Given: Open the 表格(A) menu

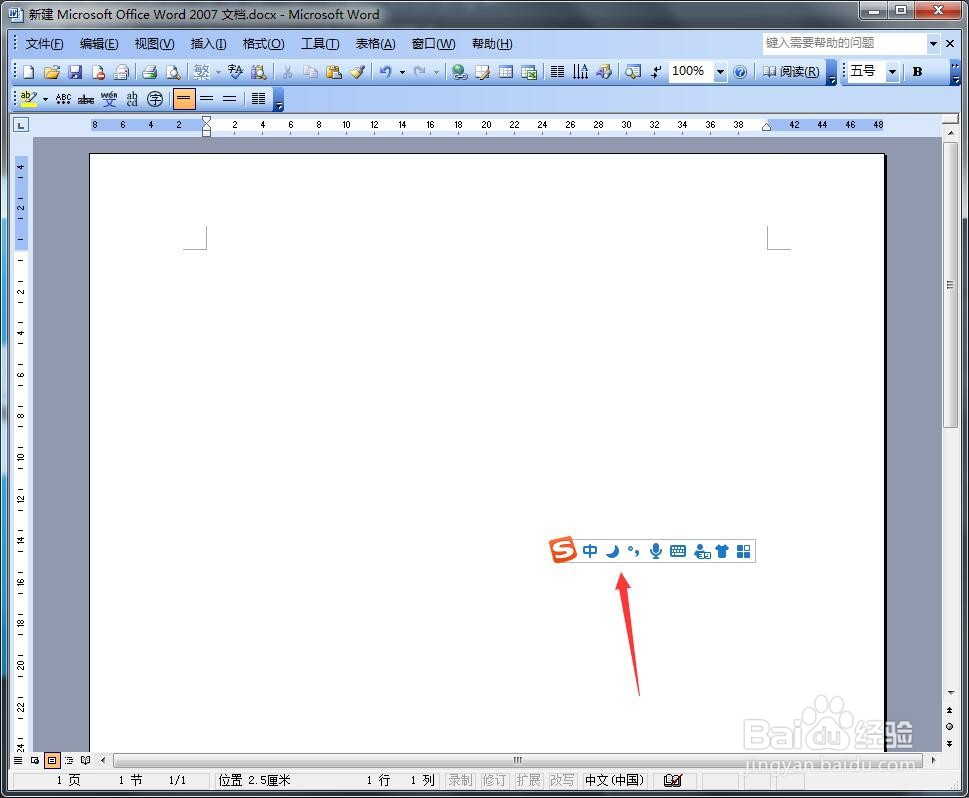Looking at the screenshot, I should [x=375, y=44].
